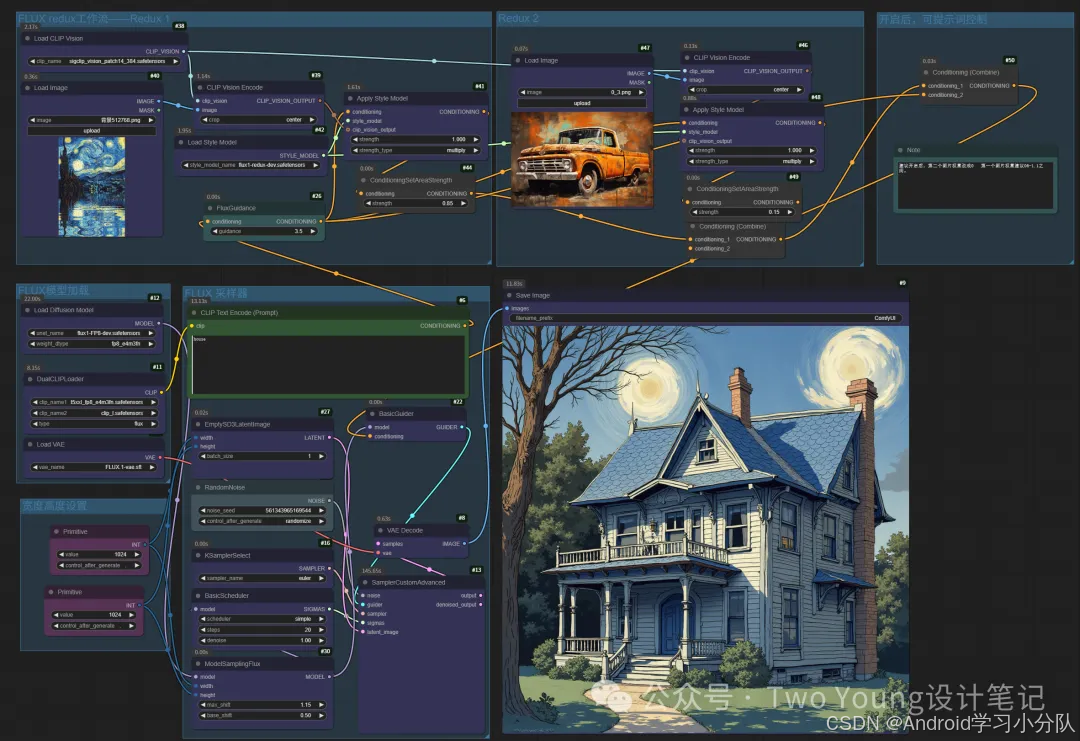
Task: Change the DualCLIPLoader type flux option
Action: [x=93, y=424]
